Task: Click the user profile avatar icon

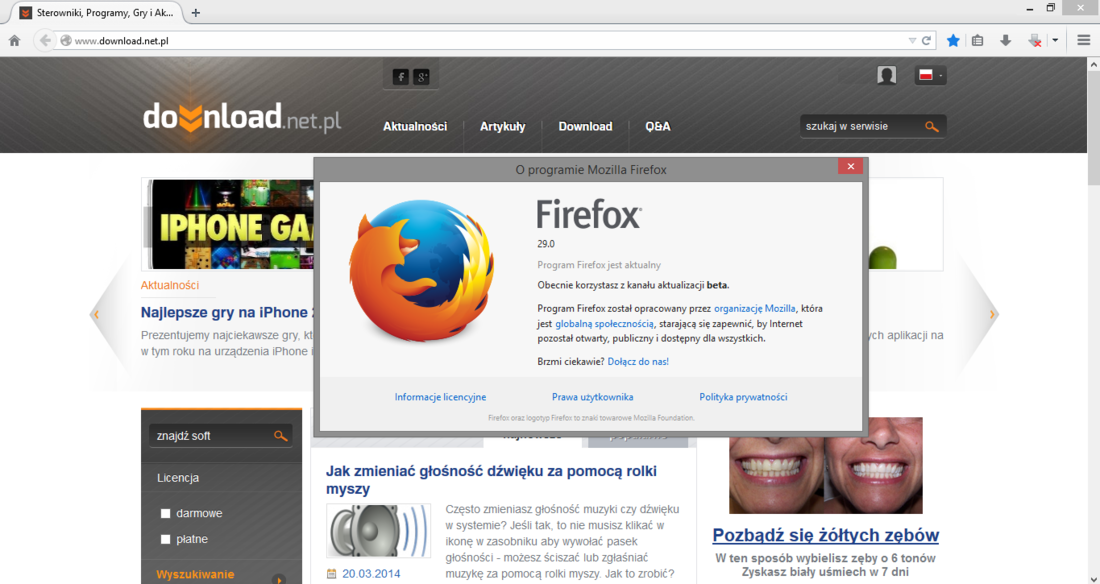Action: [x=887, y=75]
